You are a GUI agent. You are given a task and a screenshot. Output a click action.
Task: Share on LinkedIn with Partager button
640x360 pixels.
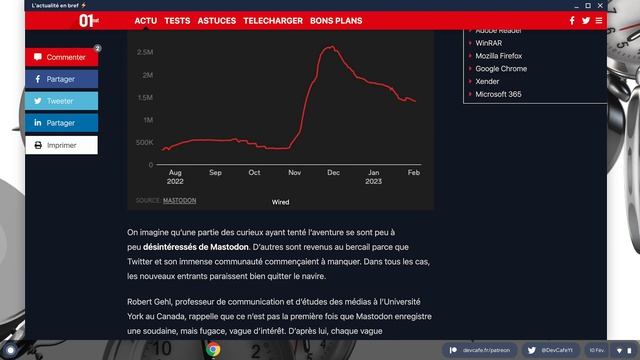[x=62, y=123]
